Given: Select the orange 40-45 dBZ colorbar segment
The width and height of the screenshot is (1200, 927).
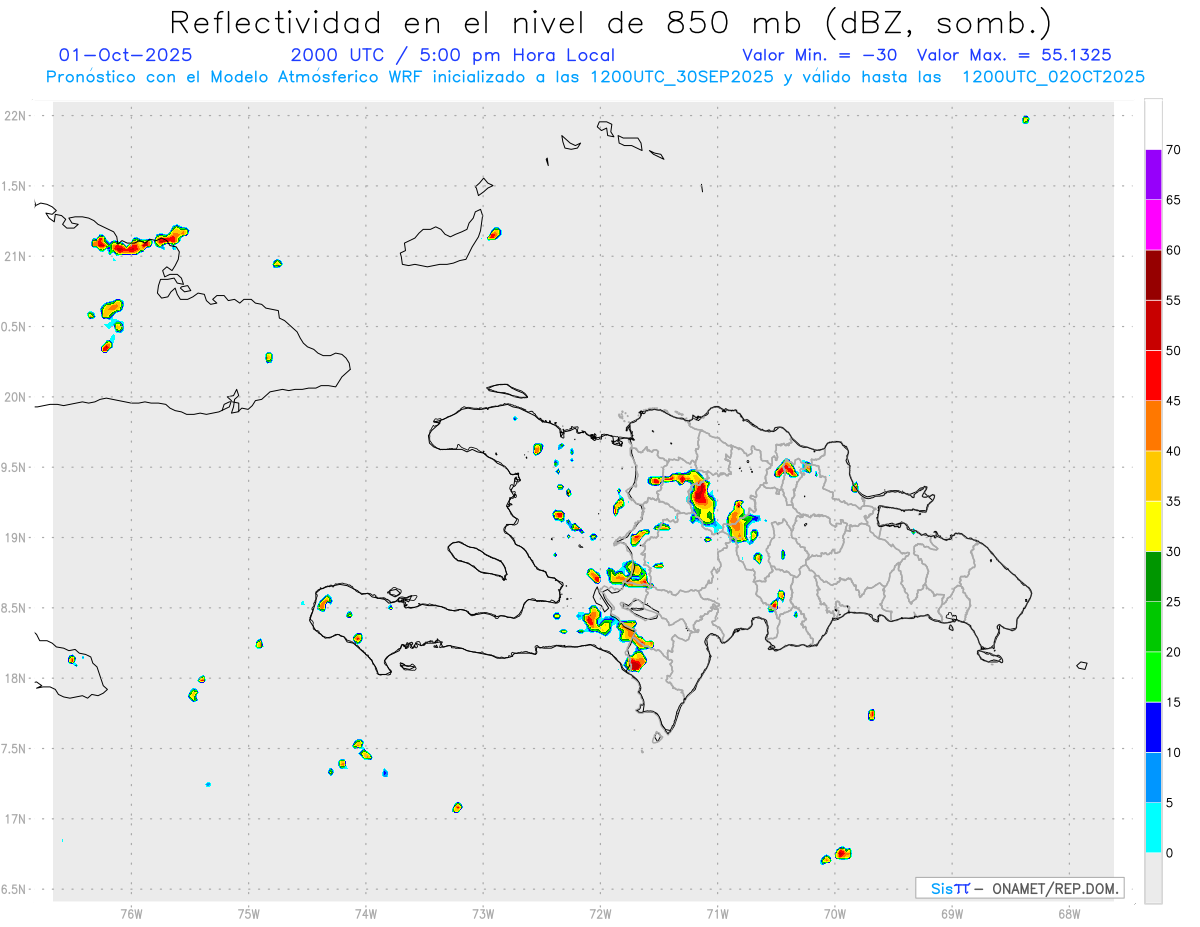Looking at the screenshot, I should pyautogui.click(x=1153, y=426).
